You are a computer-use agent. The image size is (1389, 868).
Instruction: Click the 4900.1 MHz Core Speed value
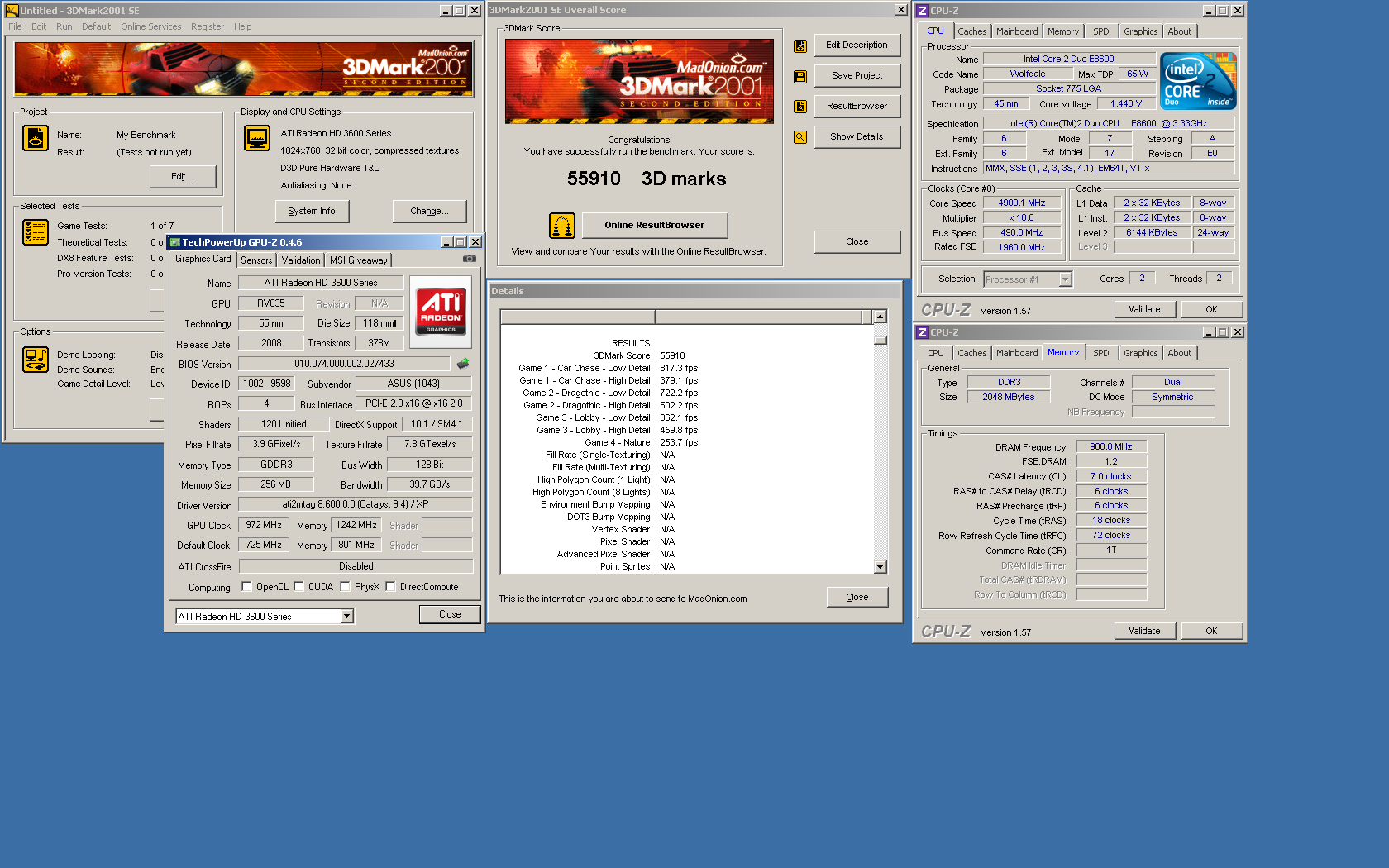(1021, 203)
